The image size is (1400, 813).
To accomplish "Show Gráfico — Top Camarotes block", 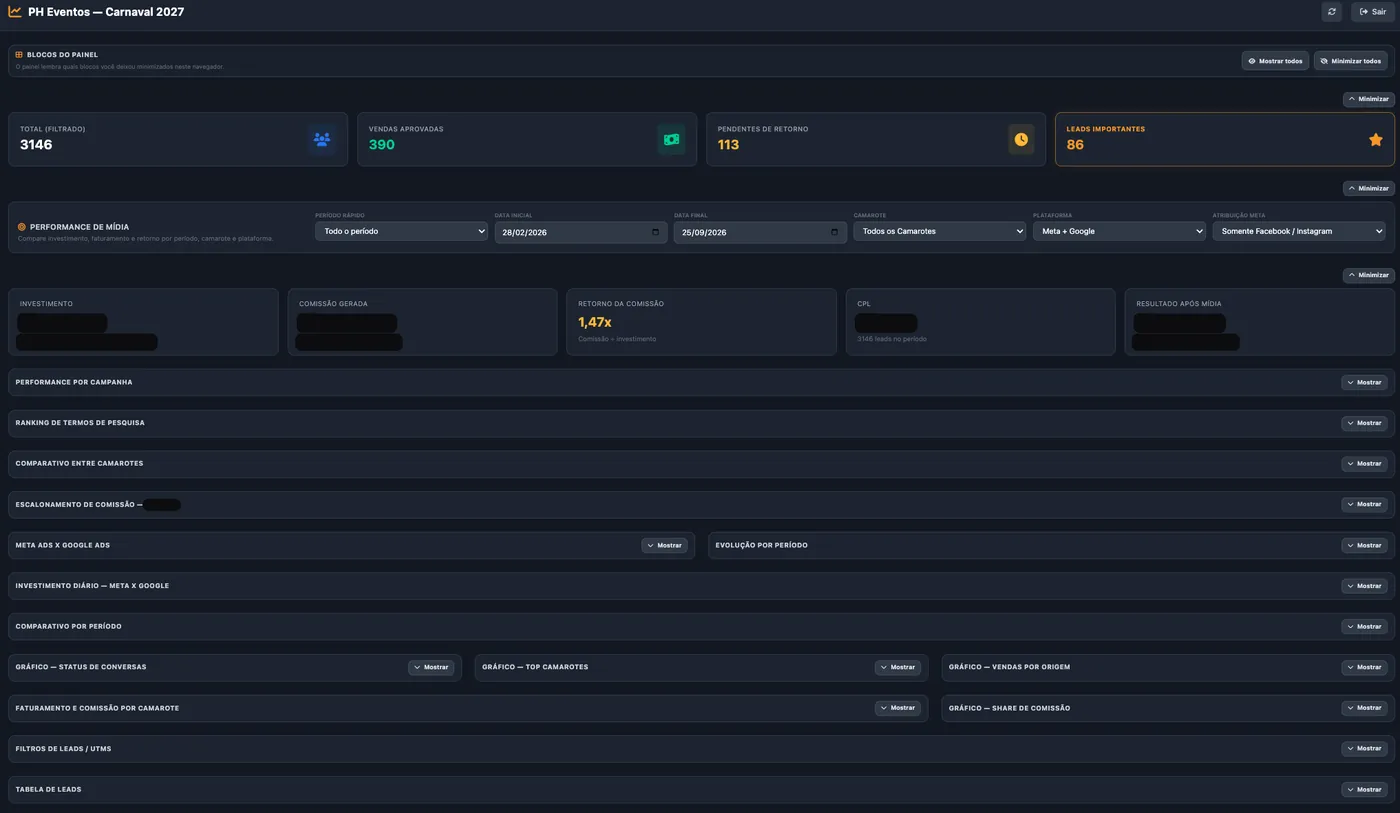I will [x=897, y=667].
